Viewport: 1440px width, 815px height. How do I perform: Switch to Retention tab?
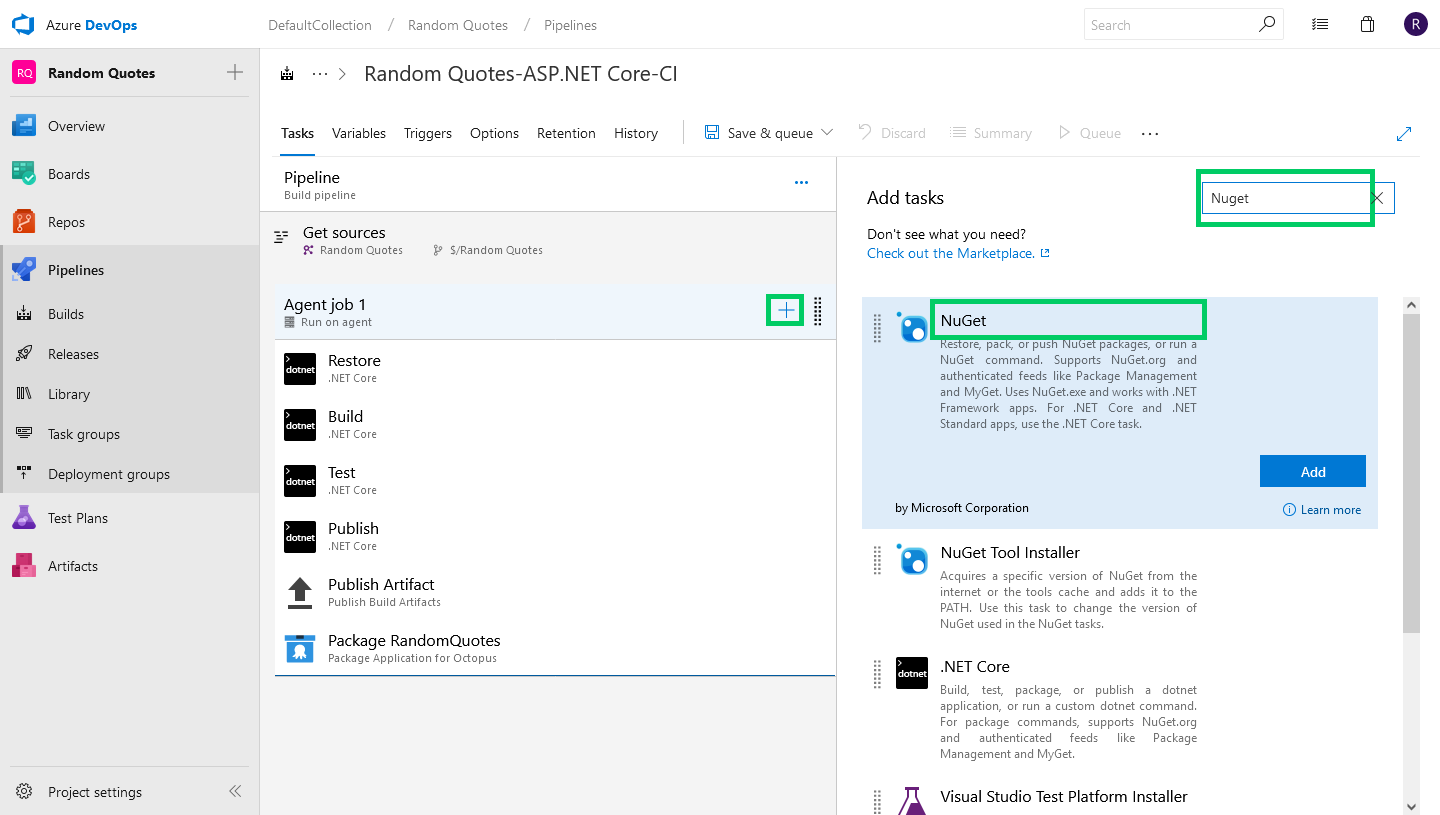click(x=566, y=133)
